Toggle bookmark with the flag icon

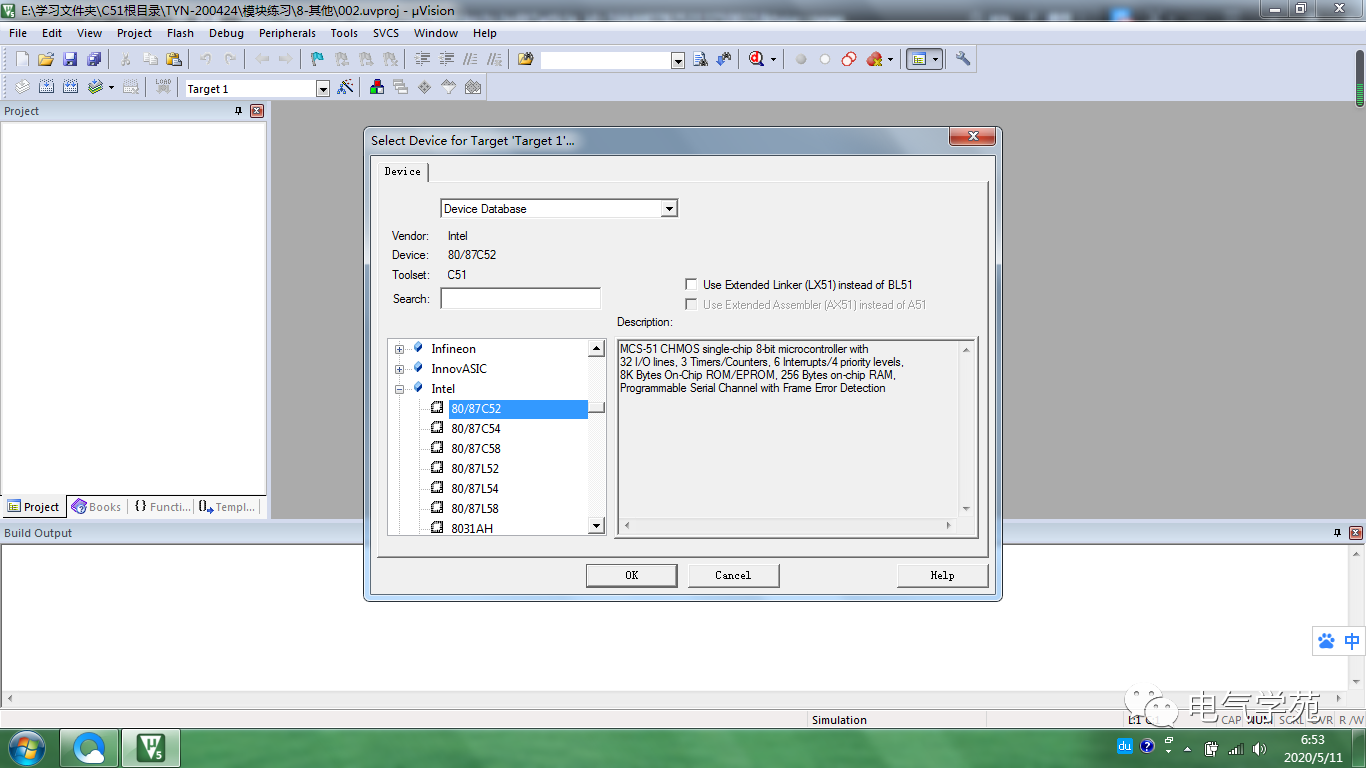316,59
